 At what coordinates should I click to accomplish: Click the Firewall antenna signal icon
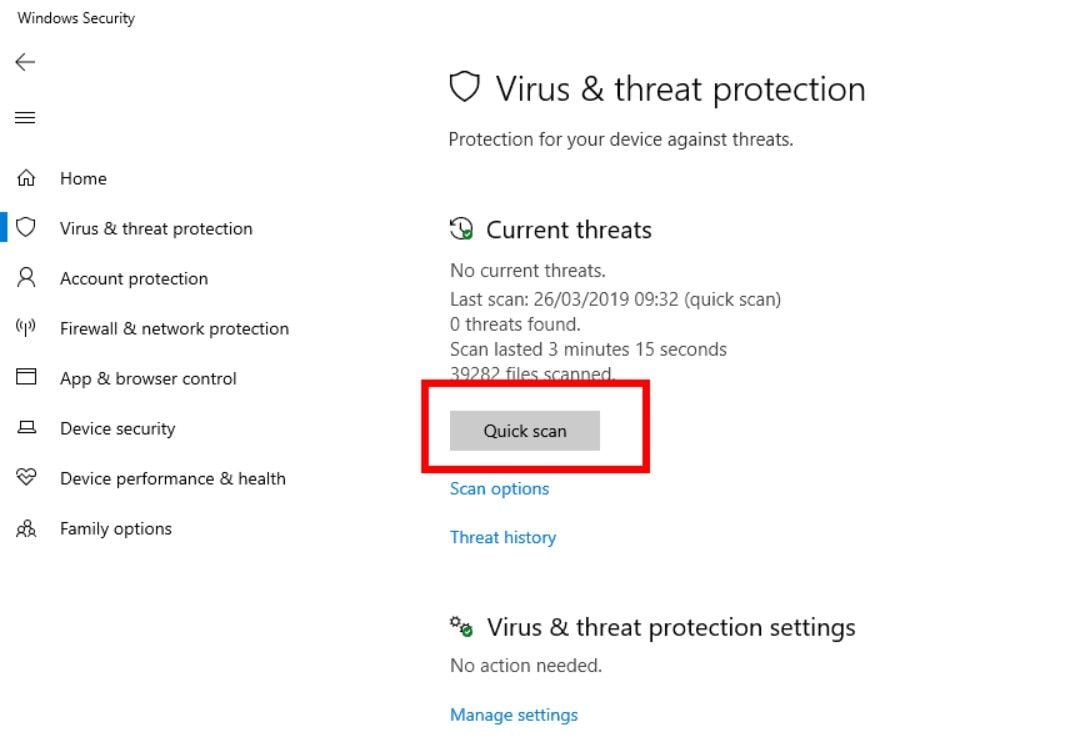27,328
